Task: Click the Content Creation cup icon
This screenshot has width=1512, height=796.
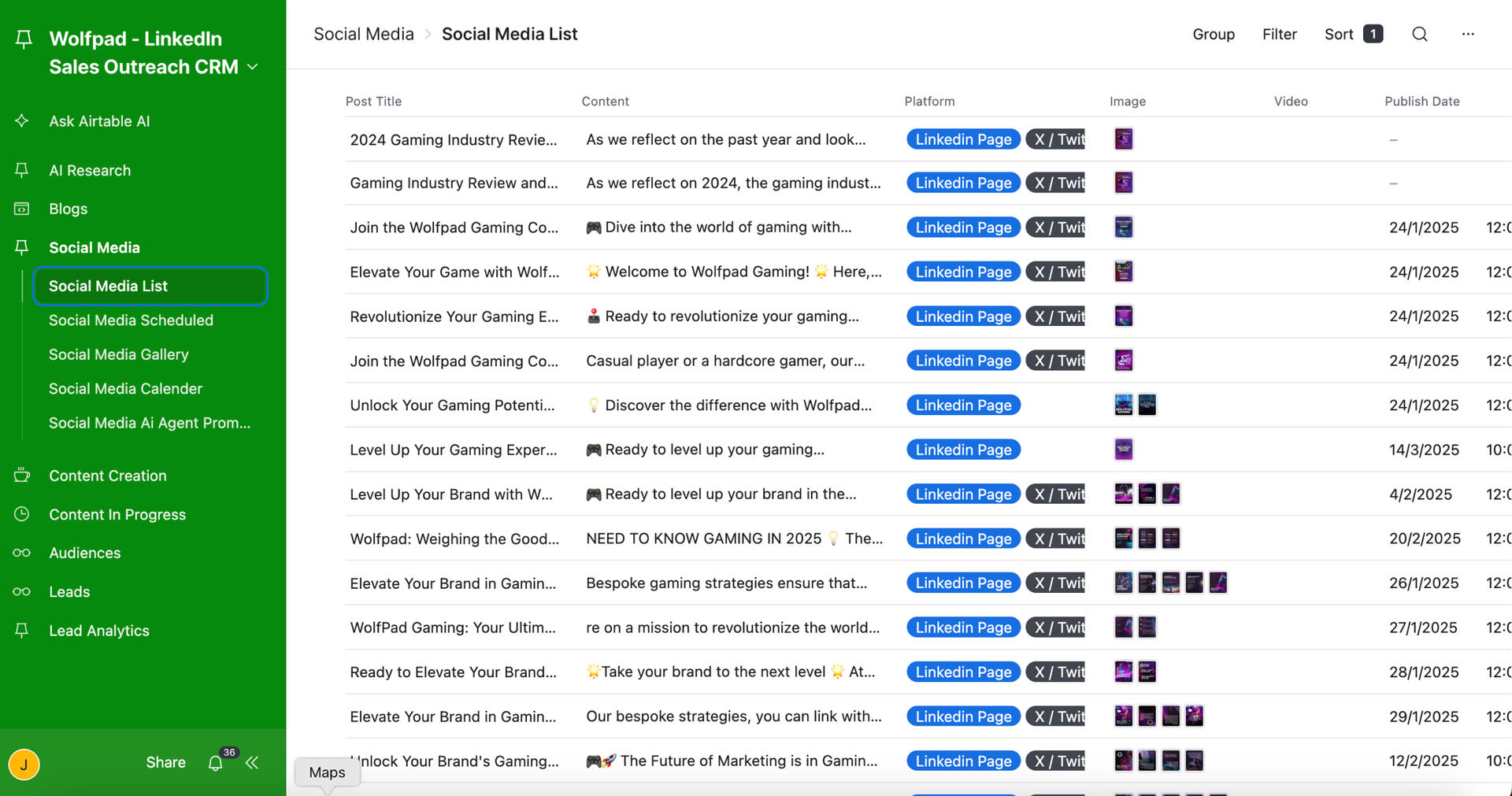Action: point(22,476)
